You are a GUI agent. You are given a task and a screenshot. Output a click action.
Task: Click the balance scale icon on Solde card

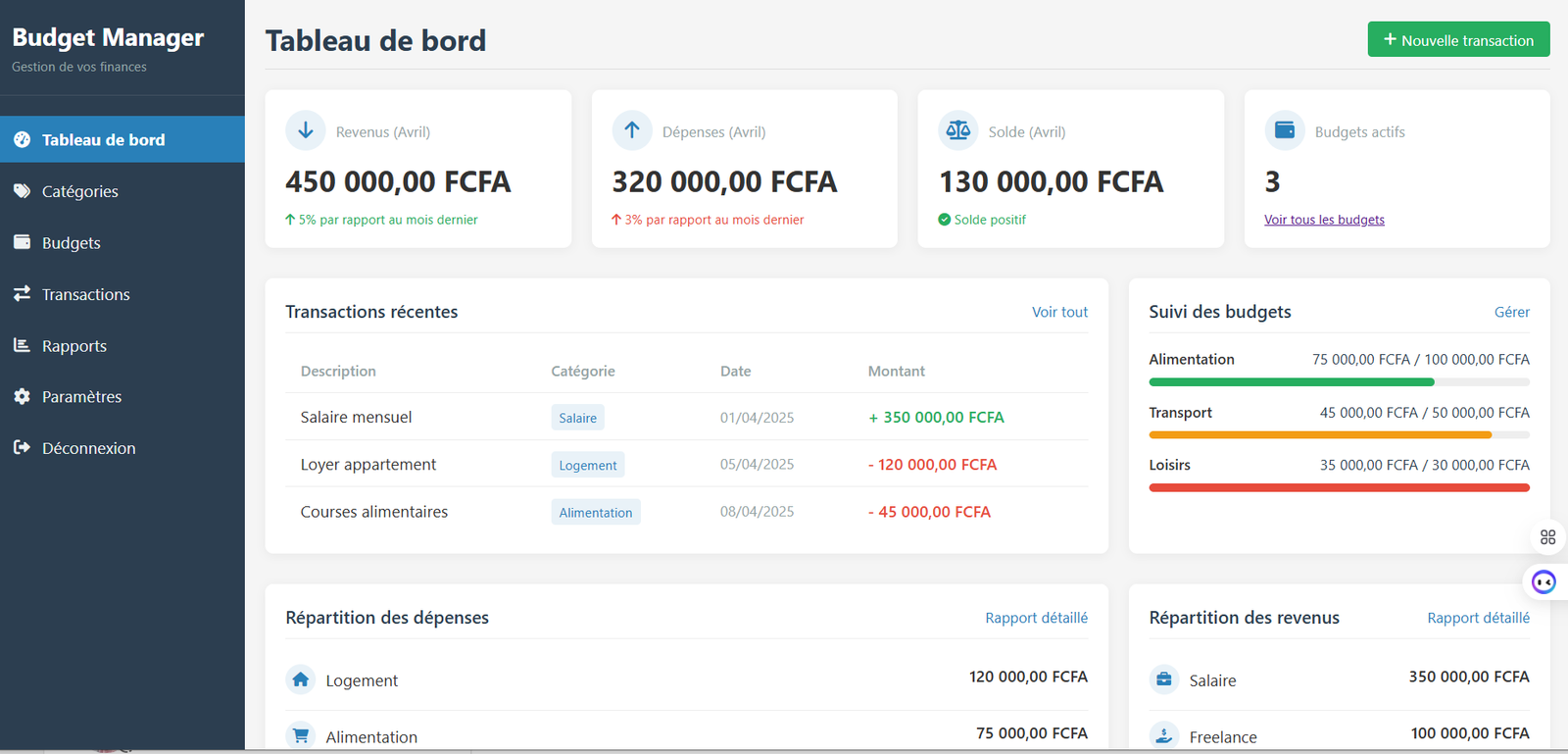958,130
